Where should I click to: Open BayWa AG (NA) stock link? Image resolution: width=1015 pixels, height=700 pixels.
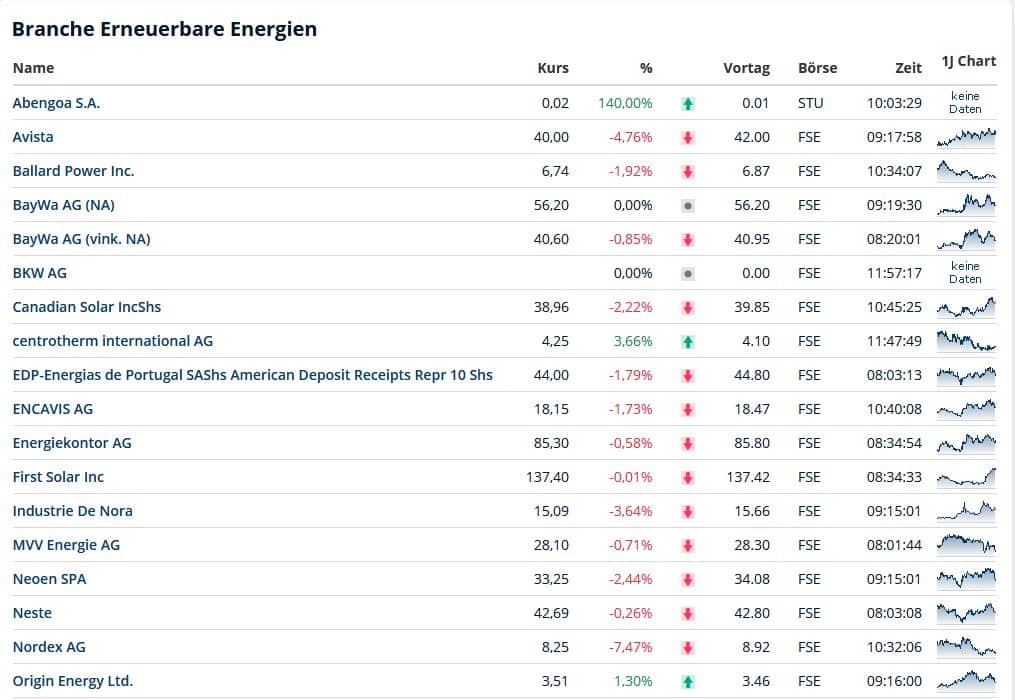tap(63, 205)
